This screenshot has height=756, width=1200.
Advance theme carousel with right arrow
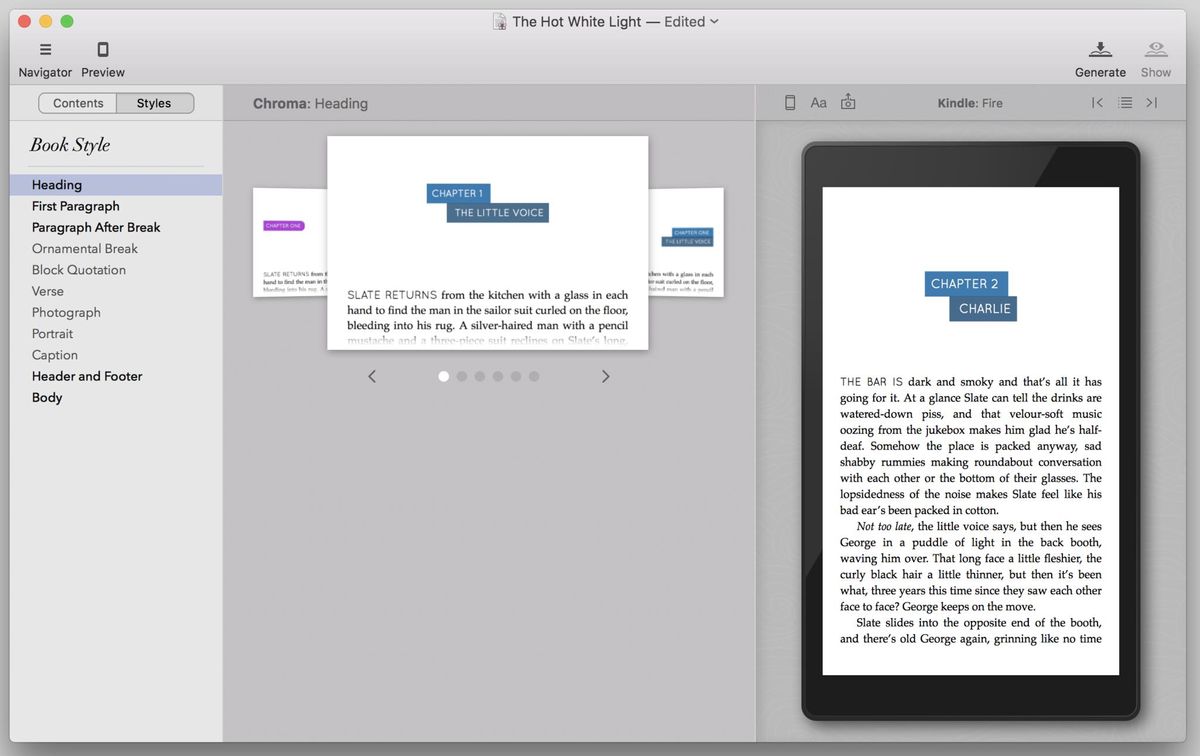(606, 375)
